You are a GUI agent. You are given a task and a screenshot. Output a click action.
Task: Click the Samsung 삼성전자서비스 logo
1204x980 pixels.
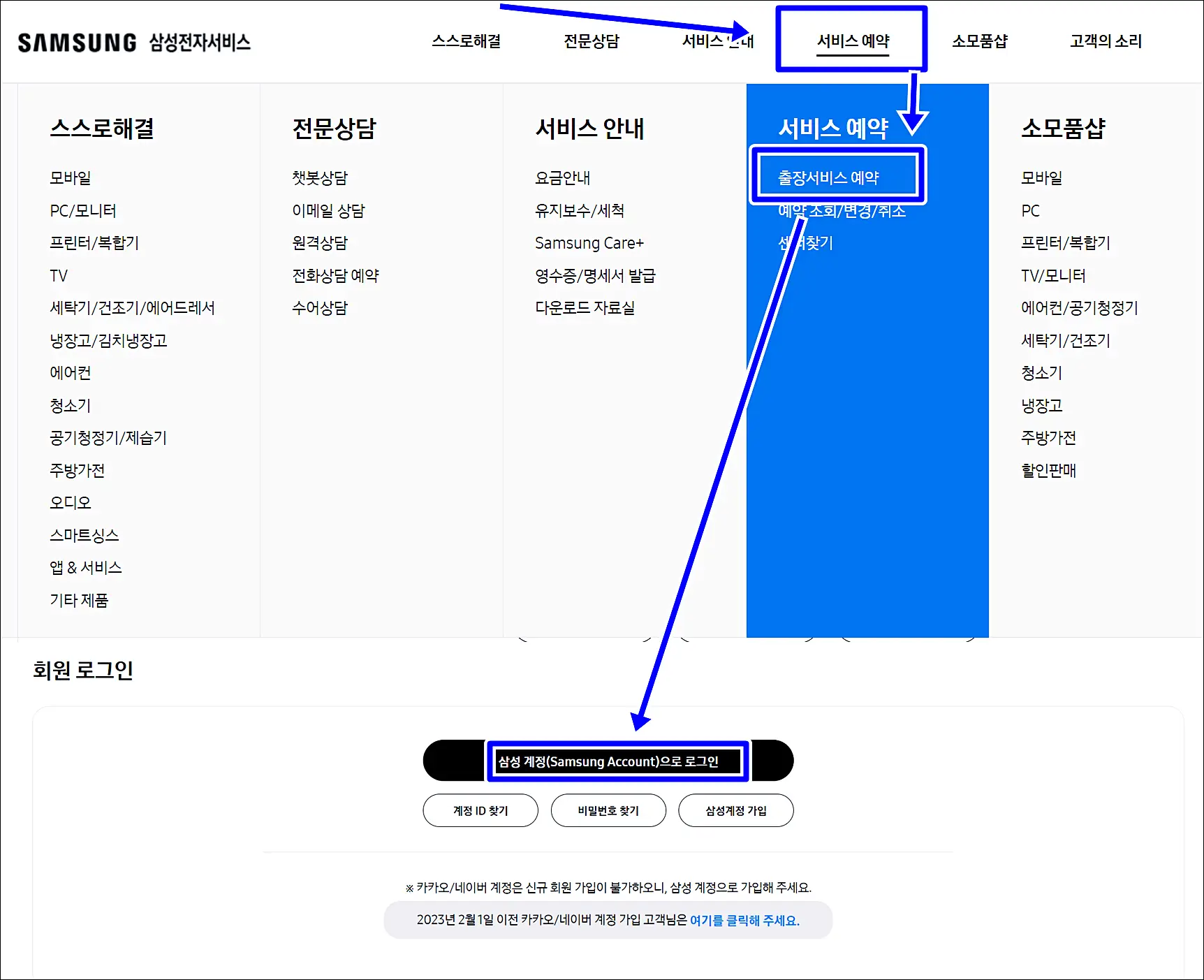click(134, 43)
